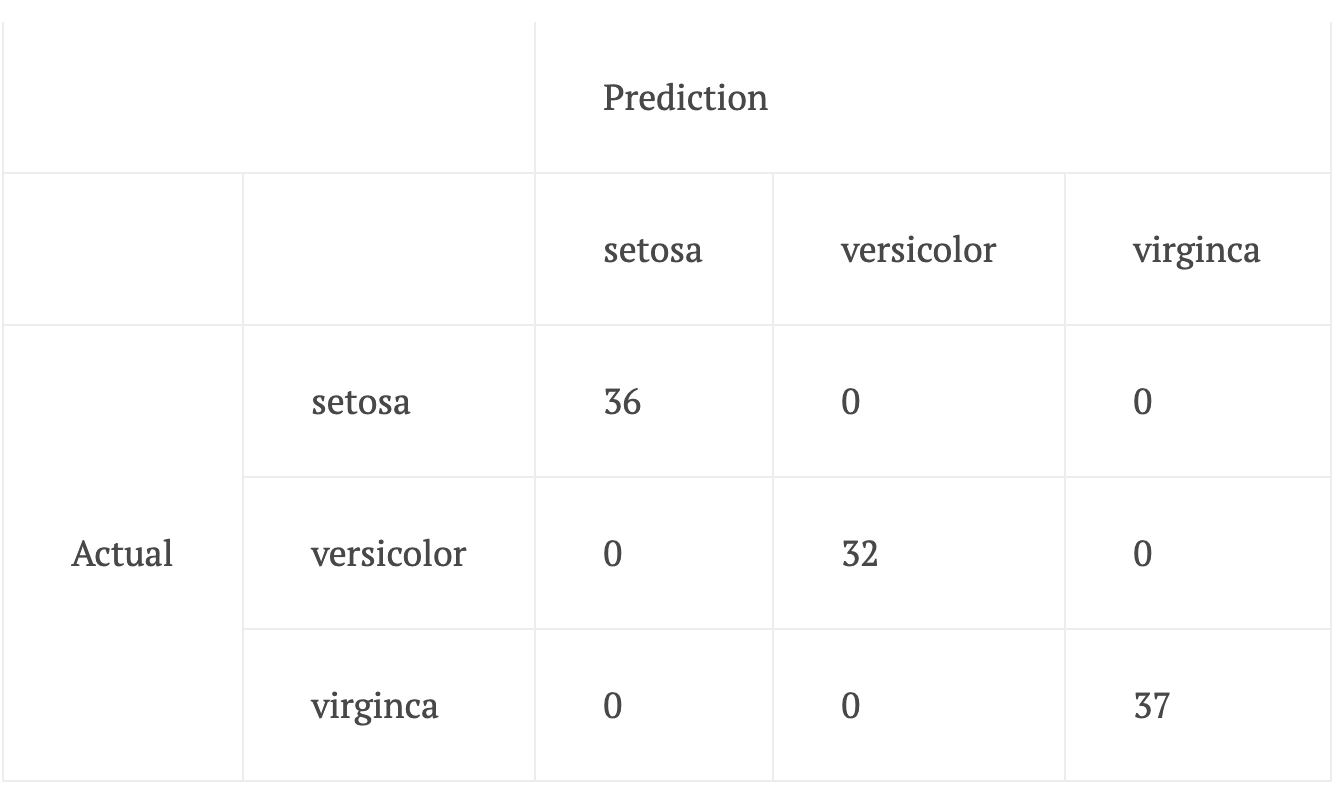Click the empty cell left of Prediction
1340x786 pixels.
point(268,98)
